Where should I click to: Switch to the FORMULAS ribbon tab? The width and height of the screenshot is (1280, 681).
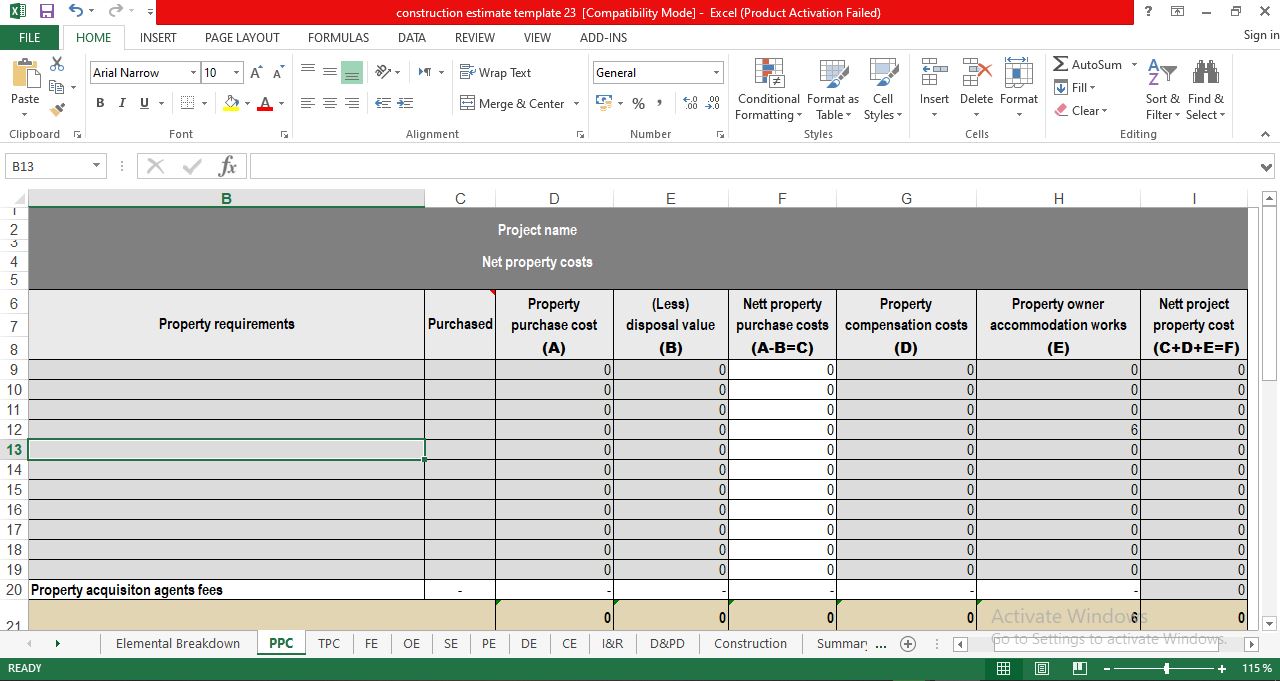pyautogui.click(x=338, y=38)
